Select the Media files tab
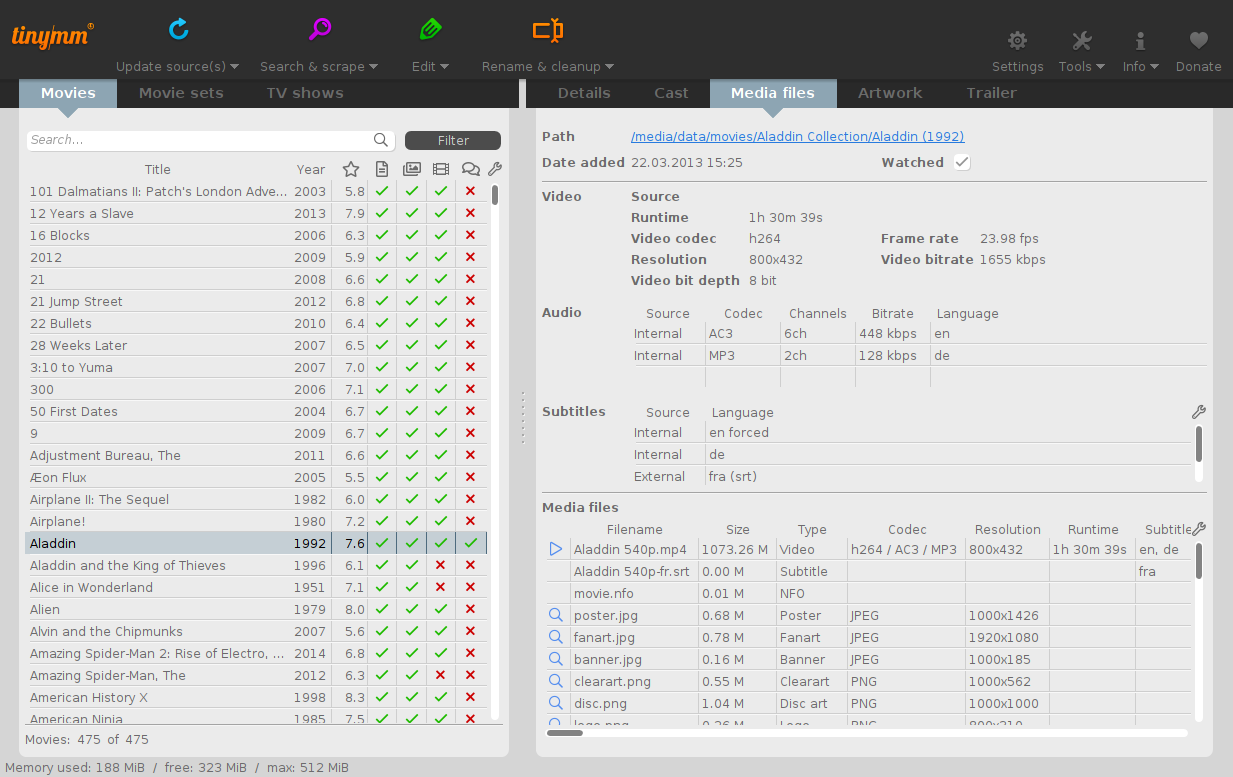 point(773,93)
